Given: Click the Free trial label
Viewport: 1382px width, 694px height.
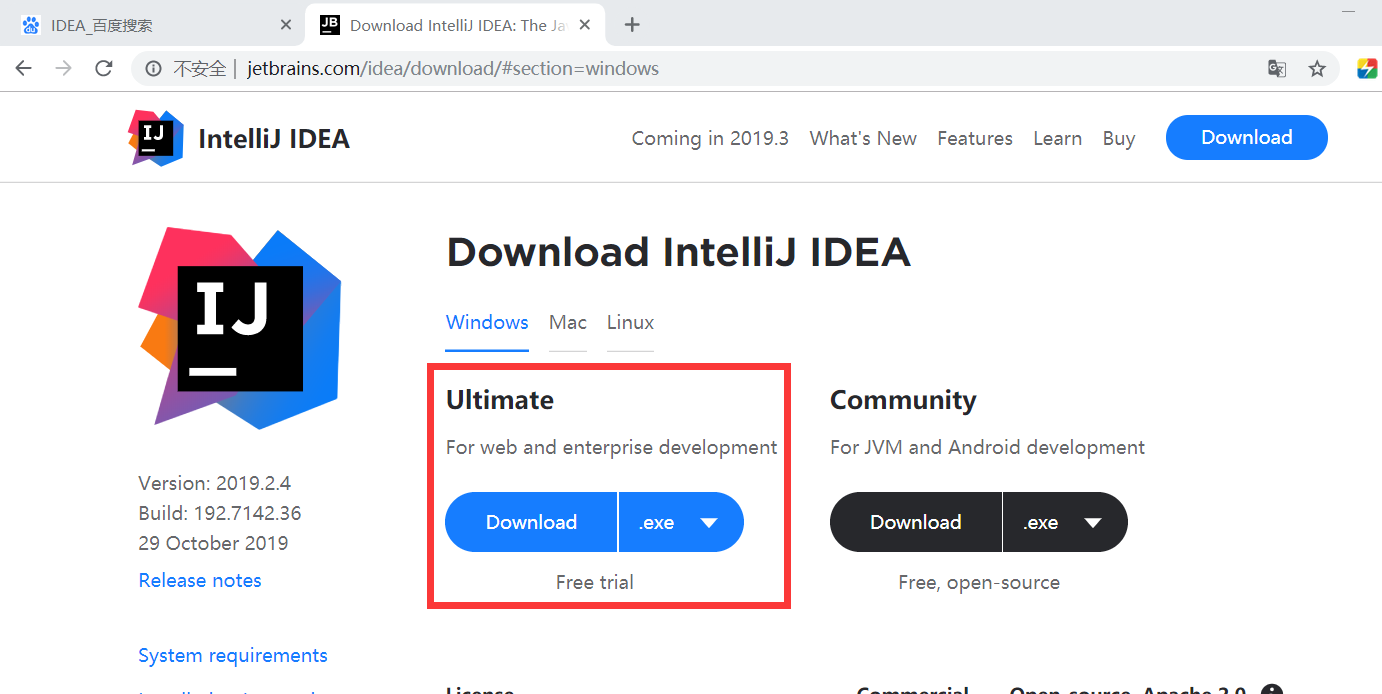Looking at the screenshot, I should coord(595,582).
